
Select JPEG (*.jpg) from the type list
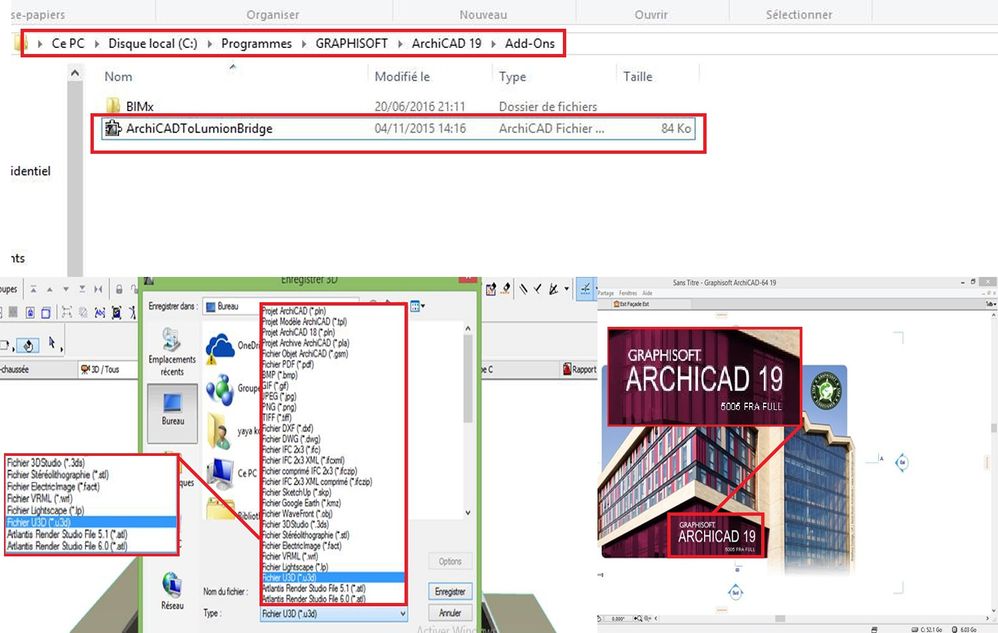point(279,396)
